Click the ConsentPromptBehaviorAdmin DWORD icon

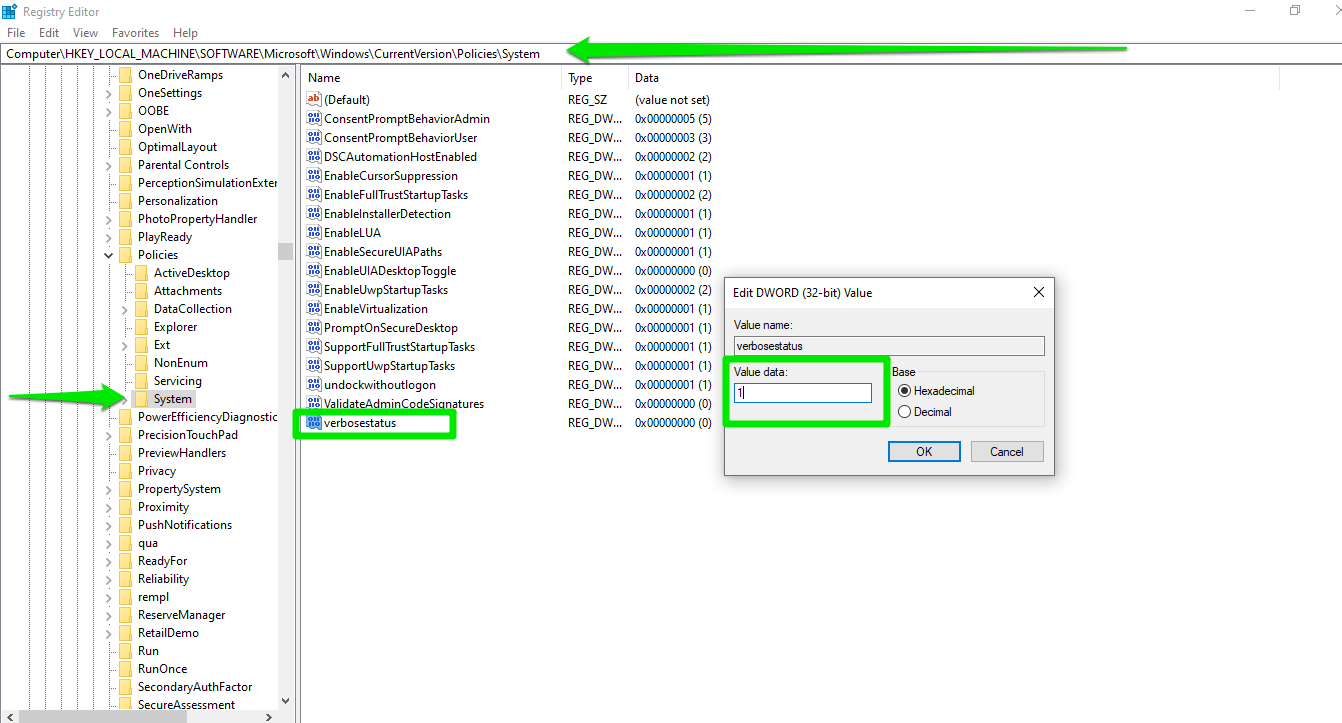coord(314,119)
